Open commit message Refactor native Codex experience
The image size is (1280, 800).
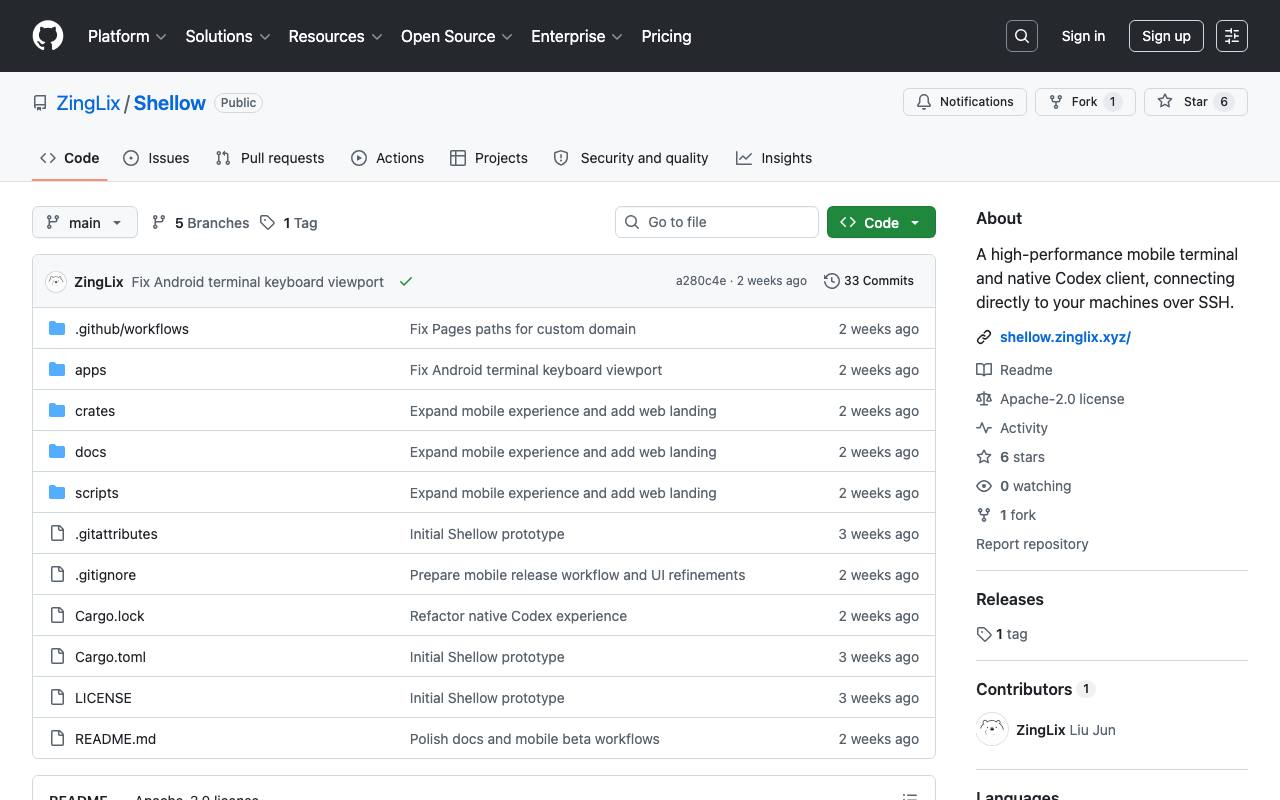[518, 616]
